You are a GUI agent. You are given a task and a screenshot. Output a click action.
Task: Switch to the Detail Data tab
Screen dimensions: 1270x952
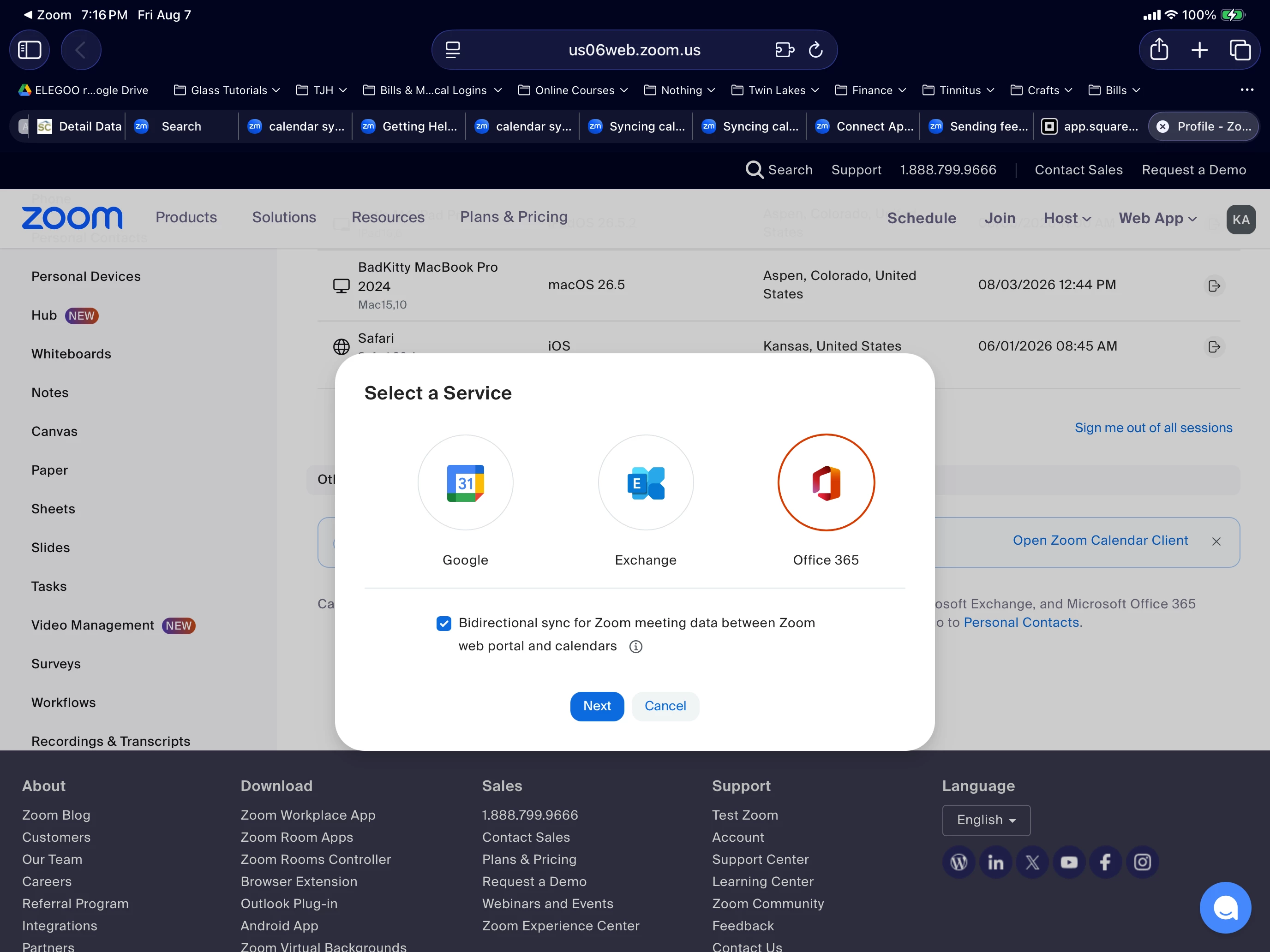point(79,126)
